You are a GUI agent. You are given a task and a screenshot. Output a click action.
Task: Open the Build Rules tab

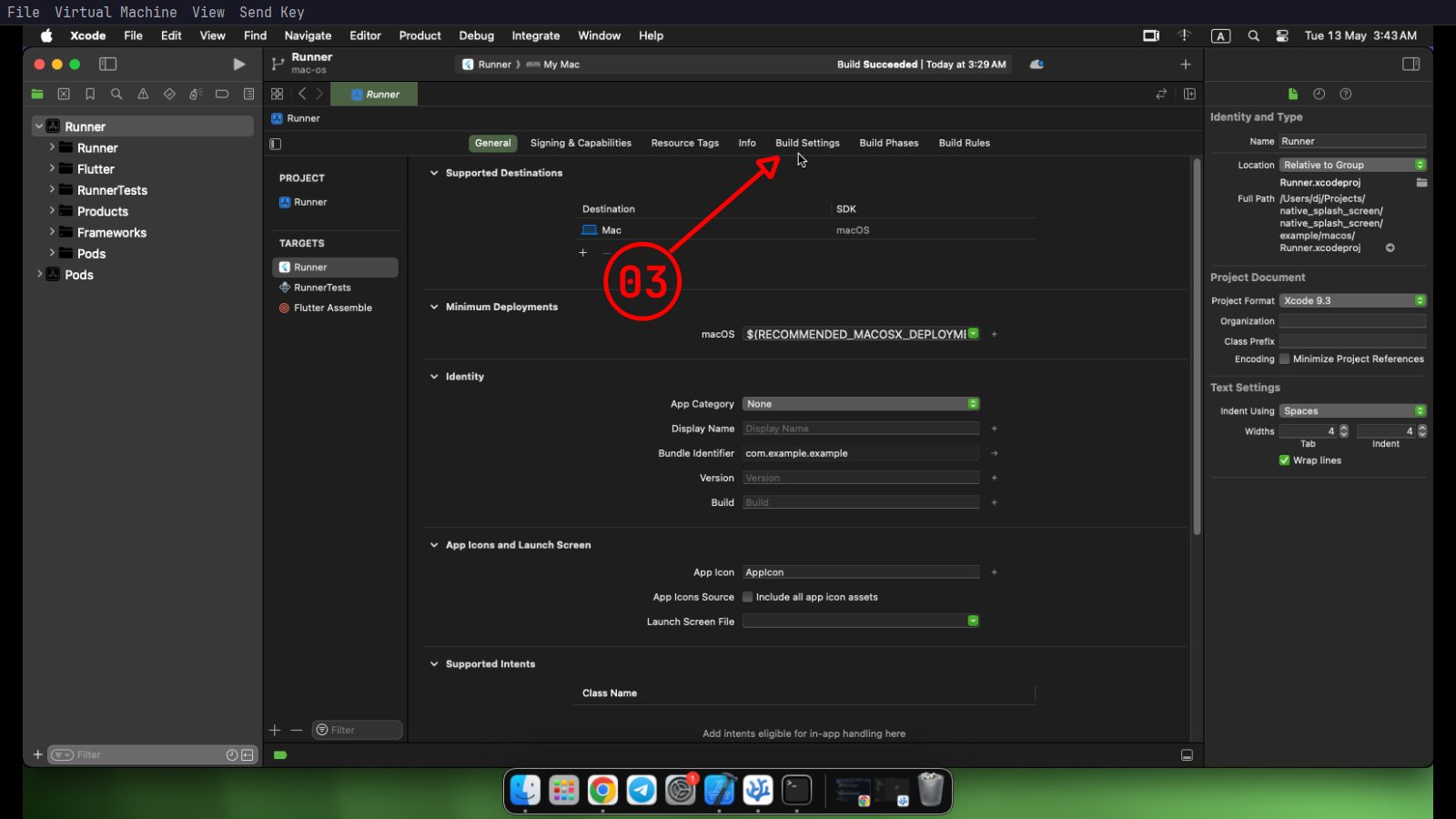[965, 143]
